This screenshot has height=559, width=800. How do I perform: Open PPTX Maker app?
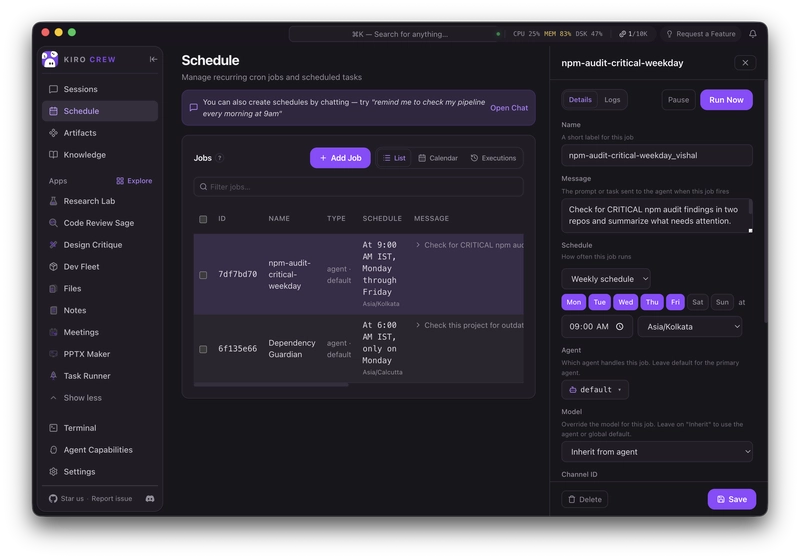[100, 354]
